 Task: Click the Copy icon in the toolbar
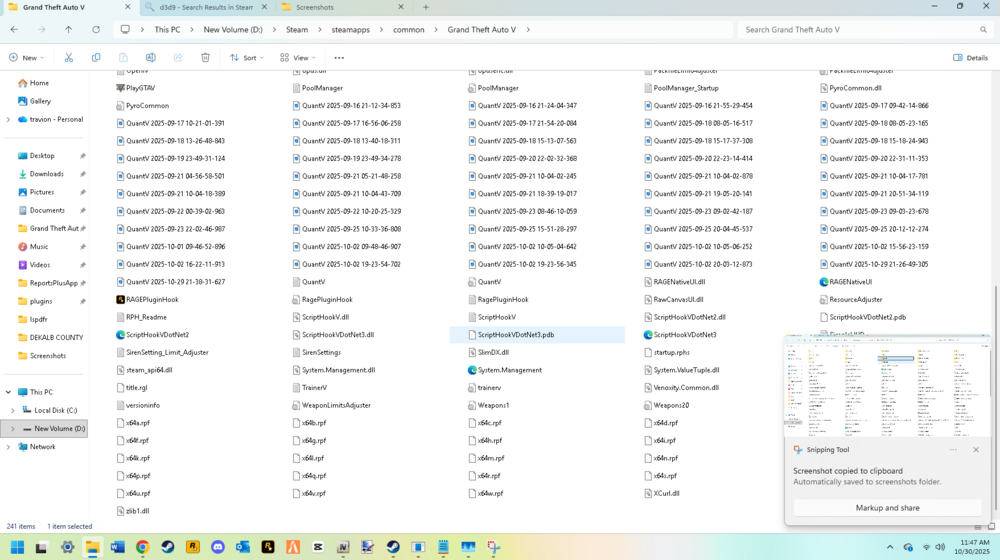96,57
